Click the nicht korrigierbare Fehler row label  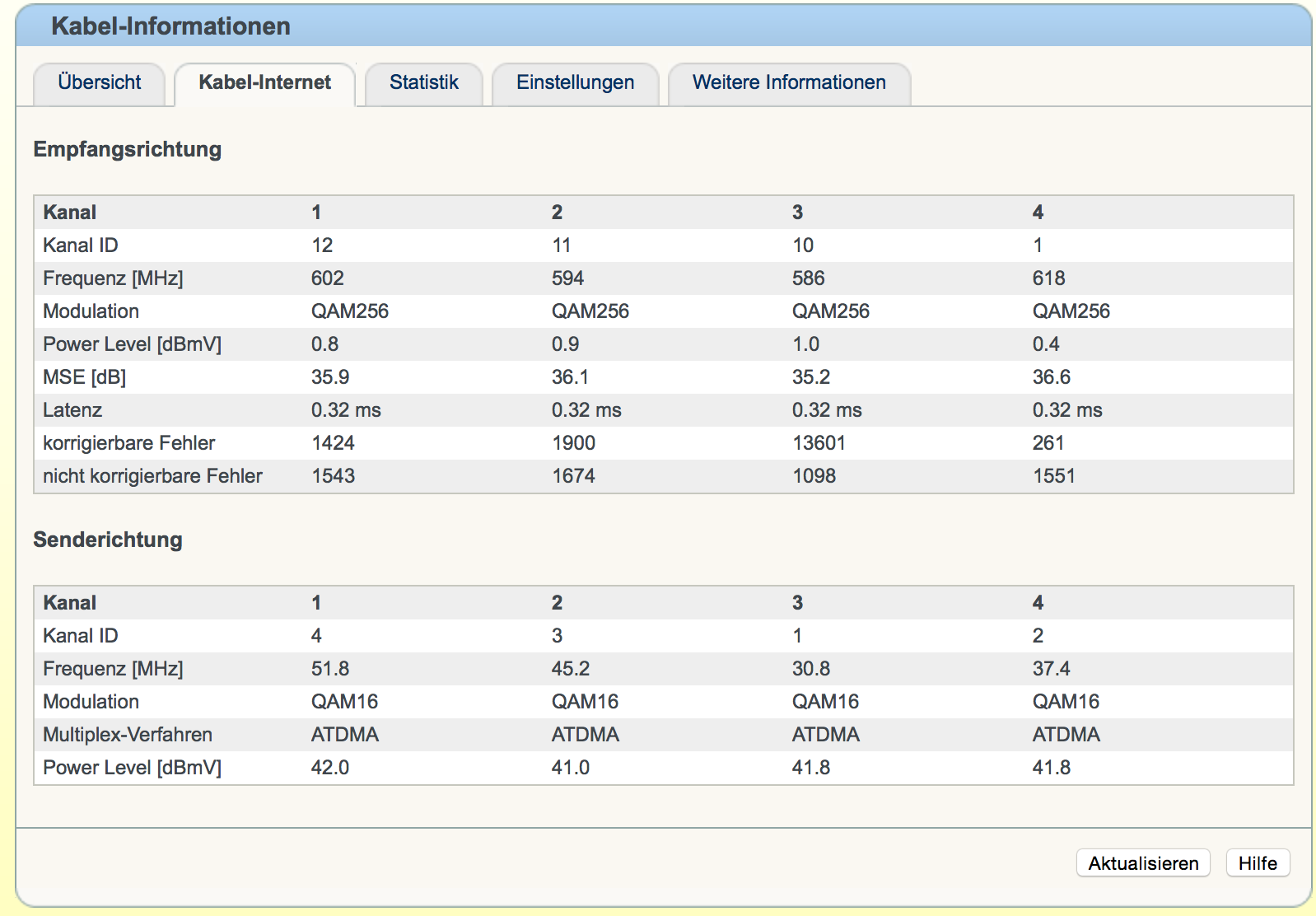pos(152,476)
